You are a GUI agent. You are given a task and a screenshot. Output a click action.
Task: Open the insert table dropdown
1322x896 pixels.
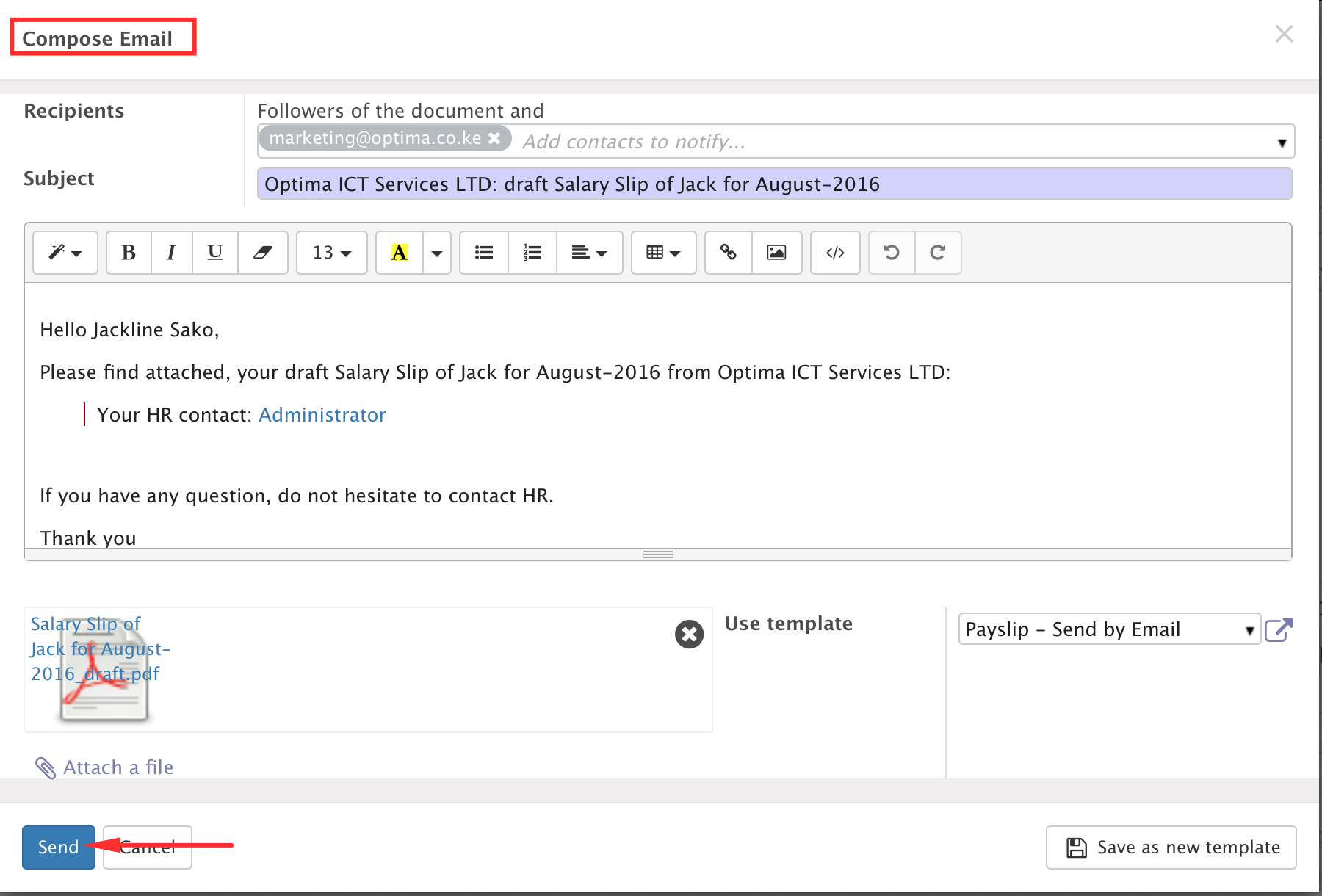[x=663, y=253]
